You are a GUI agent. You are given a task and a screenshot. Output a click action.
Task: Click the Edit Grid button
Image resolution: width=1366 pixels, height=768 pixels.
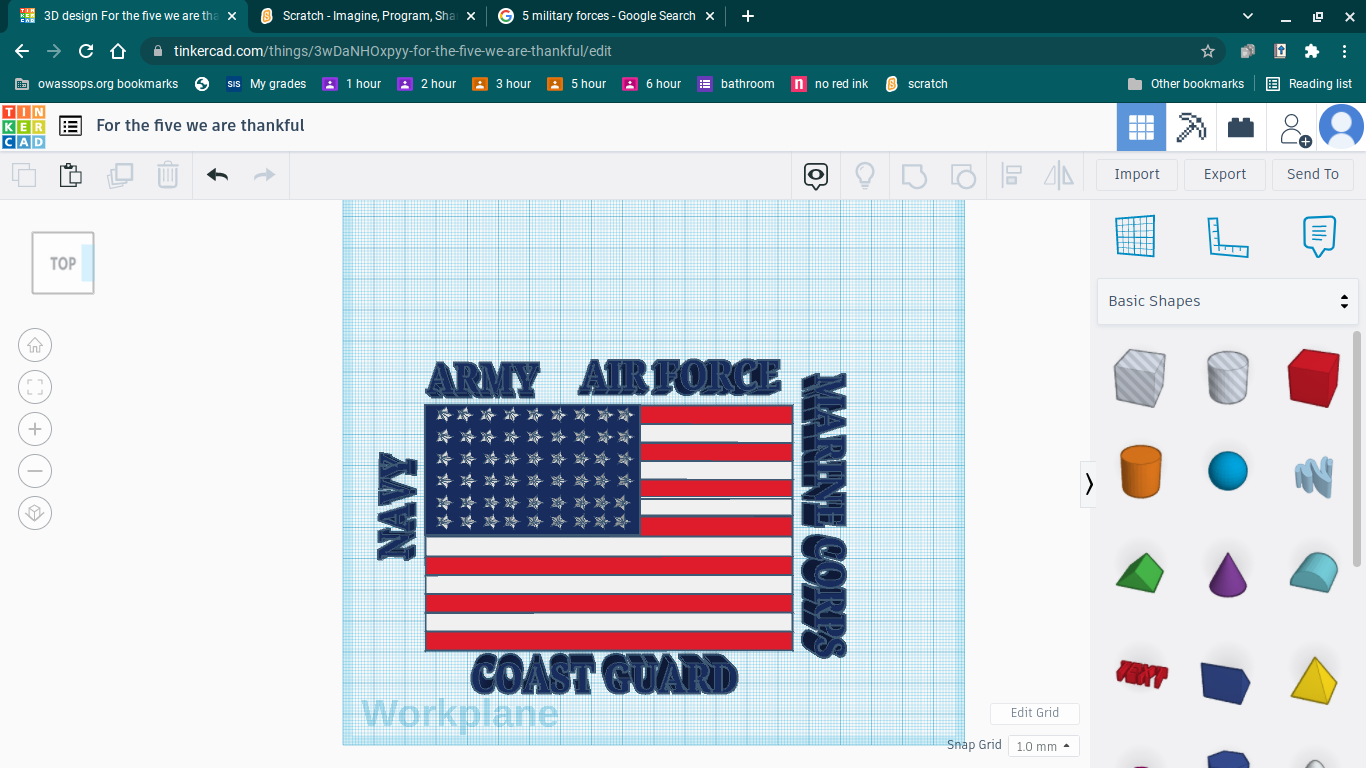click(x=1035, y=713)
